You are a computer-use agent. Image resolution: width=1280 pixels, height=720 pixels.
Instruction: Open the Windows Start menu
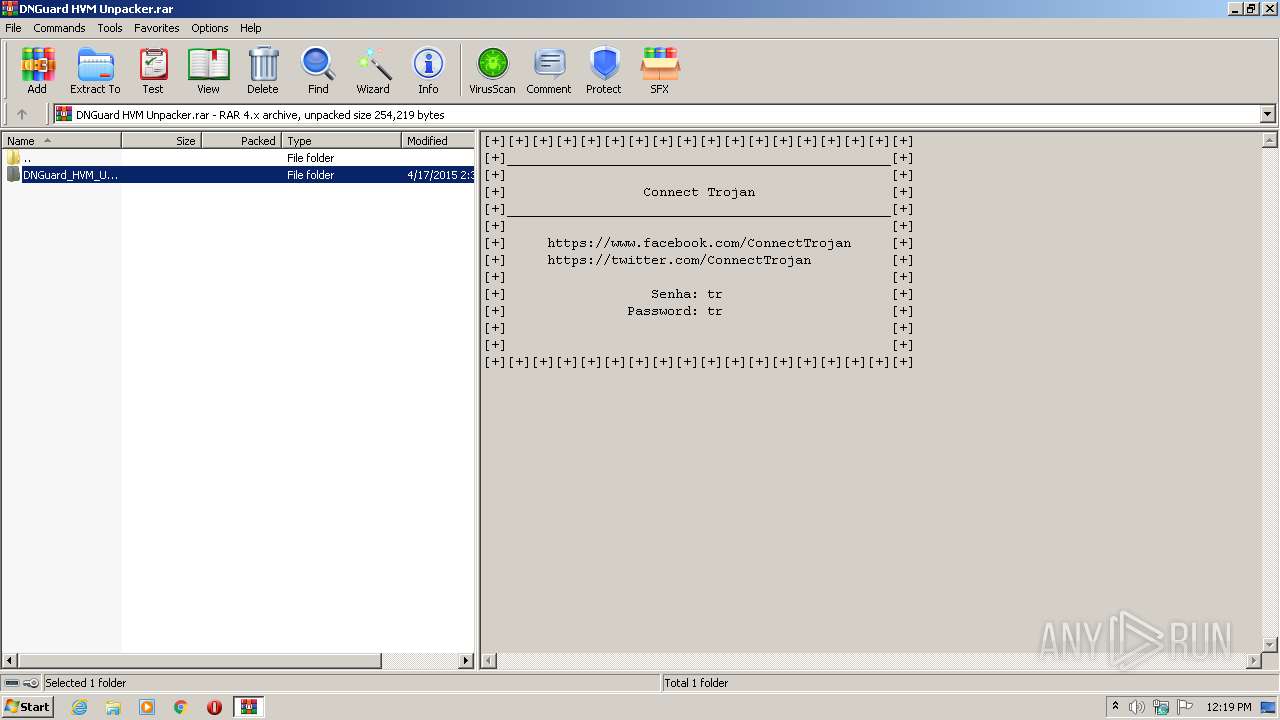[x=27, y=707]
